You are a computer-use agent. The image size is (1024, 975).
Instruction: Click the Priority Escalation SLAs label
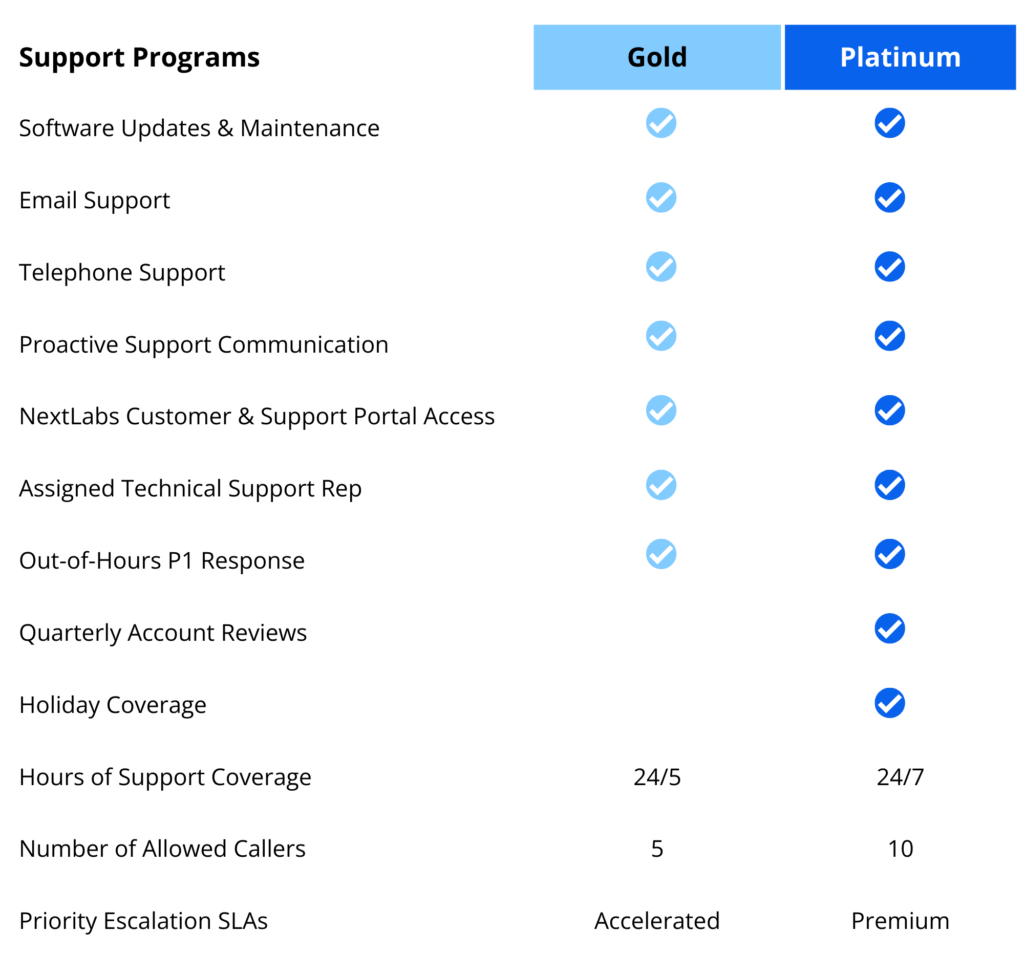coord(143,921)
